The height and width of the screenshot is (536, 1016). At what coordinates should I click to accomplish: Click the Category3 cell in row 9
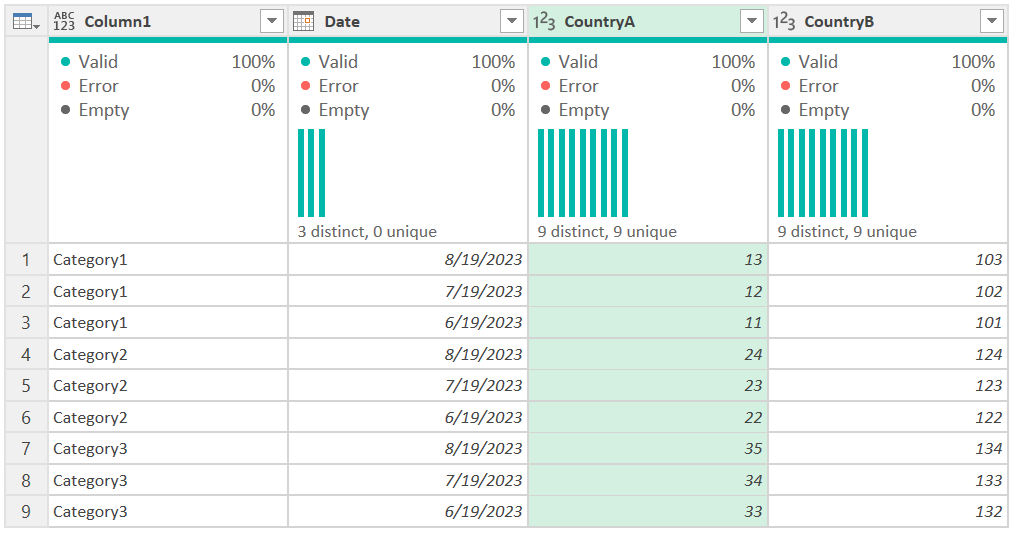(168, 511)
